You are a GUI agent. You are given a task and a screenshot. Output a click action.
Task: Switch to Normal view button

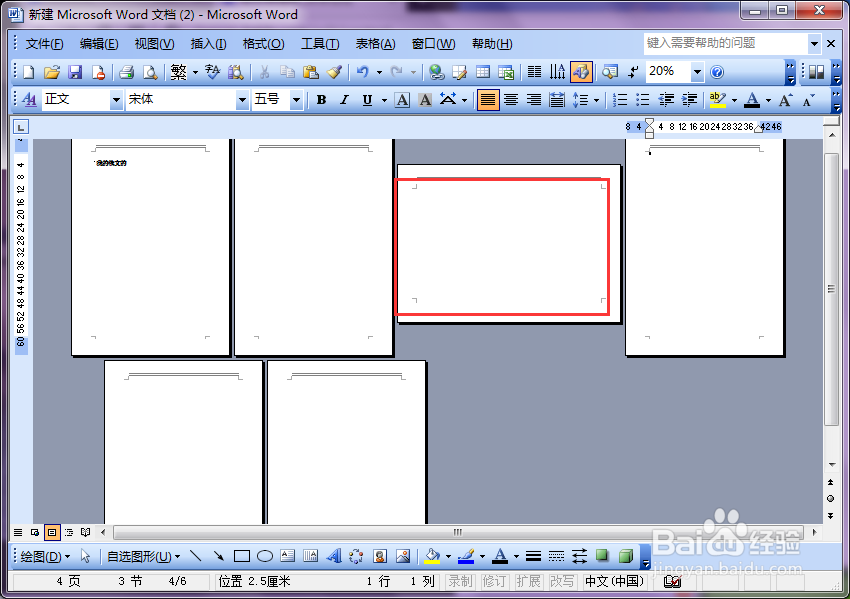pyautogui.click(x=18, y=532)
